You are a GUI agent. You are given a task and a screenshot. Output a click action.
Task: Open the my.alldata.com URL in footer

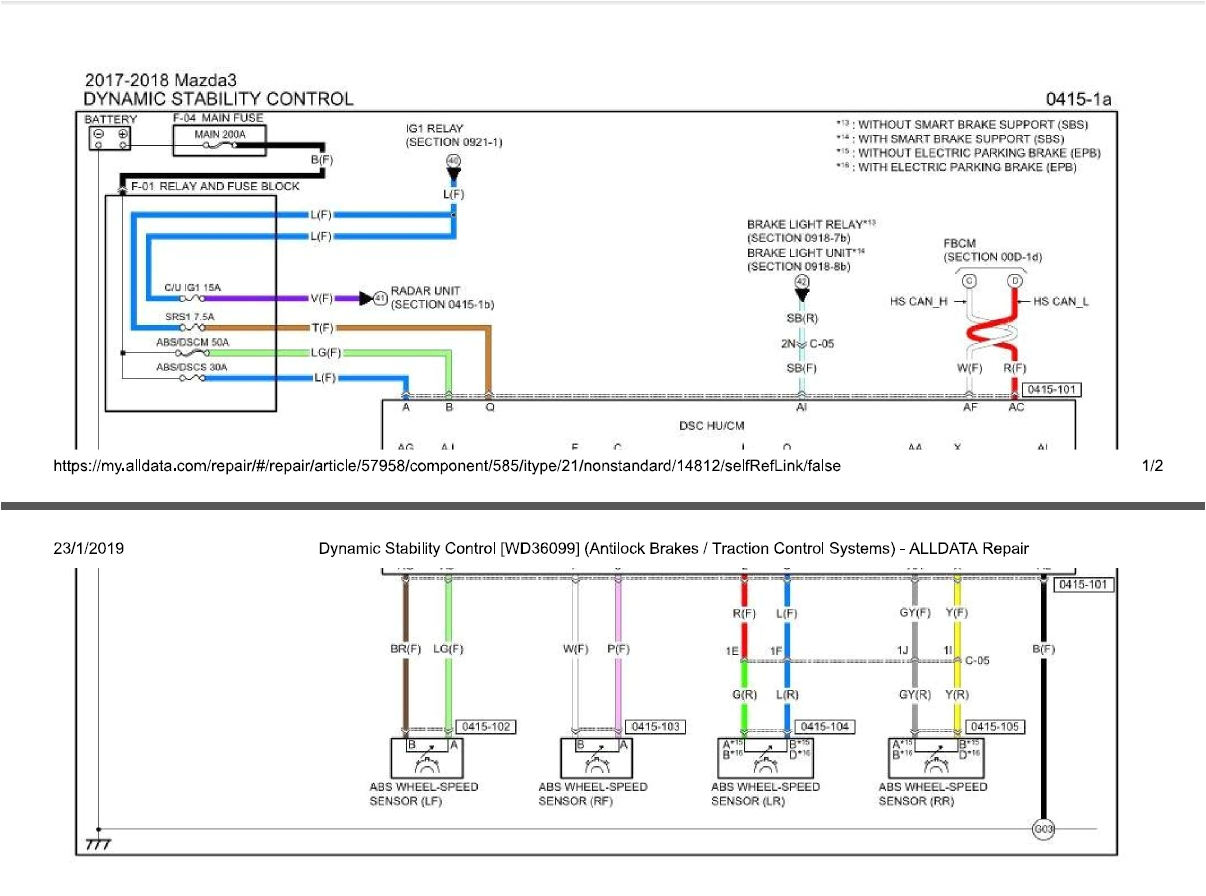[446, 466]
